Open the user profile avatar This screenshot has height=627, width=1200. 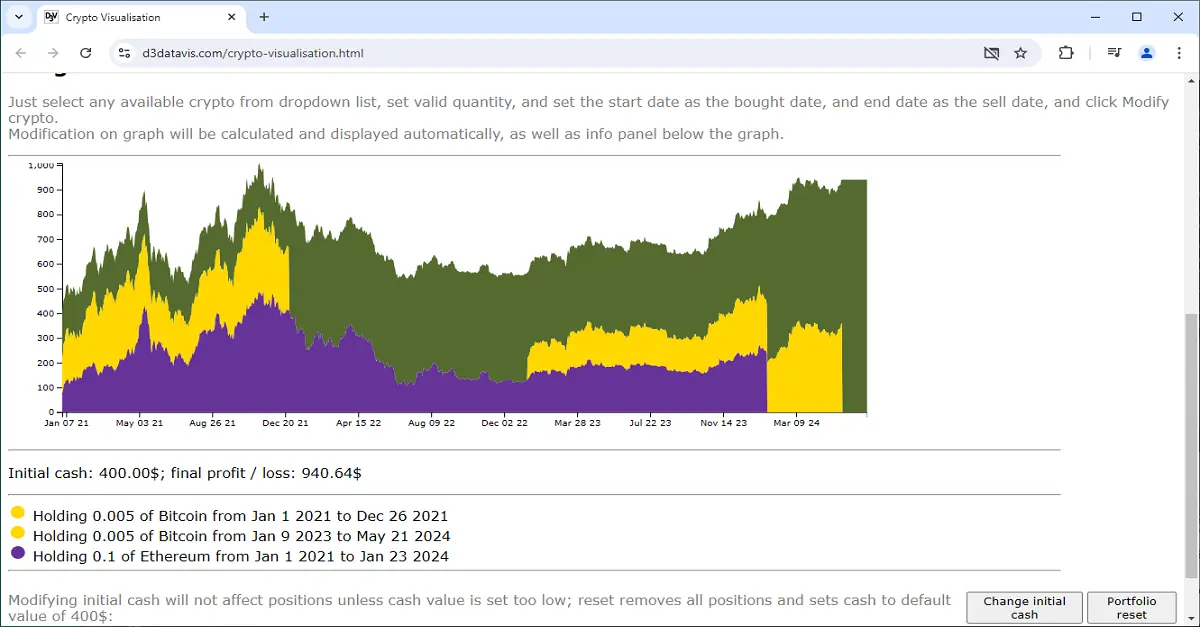[x=1147, y=53]
